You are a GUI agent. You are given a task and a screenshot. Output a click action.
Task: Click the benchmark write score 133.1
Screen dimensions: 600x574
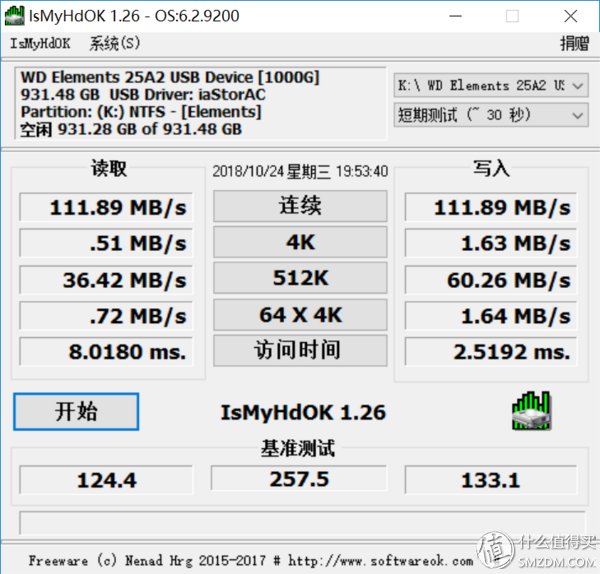coord(491,480)
